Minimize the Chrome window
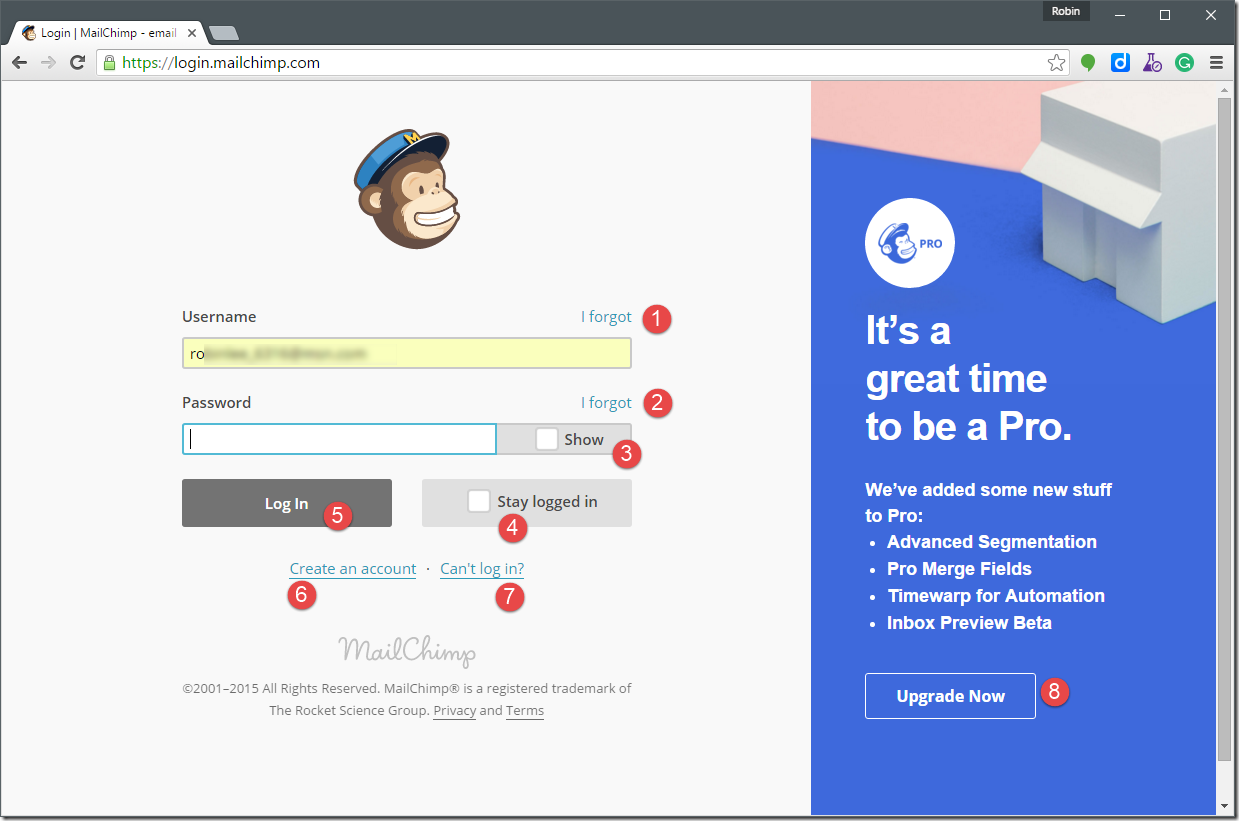This screenshot has height=821, width=1239. coord(1120,14)
